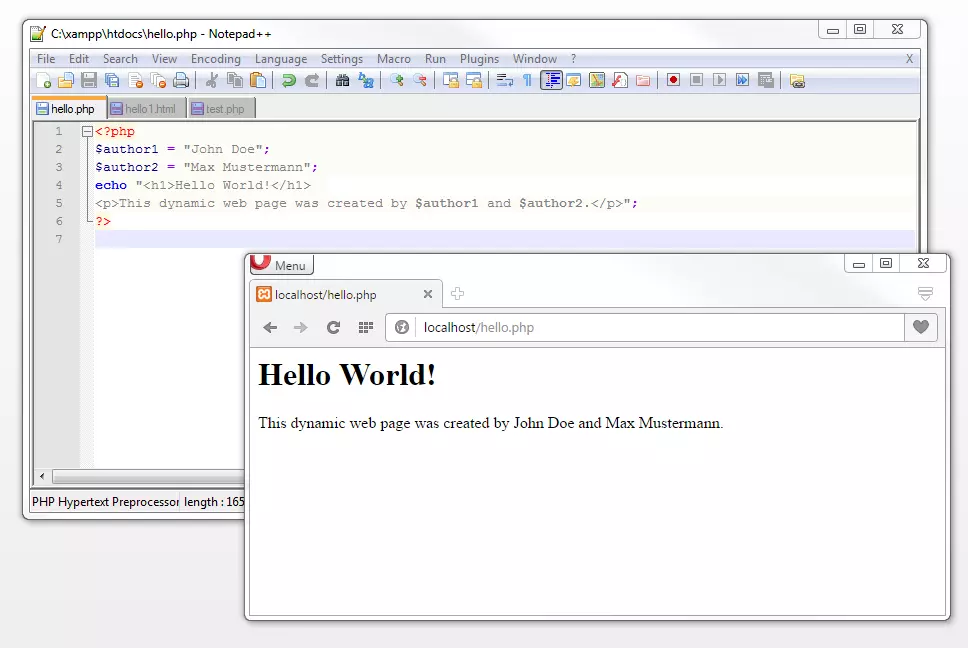Save all open documents
This screenshot has width=968, height=648.
[x=113, y=80]
